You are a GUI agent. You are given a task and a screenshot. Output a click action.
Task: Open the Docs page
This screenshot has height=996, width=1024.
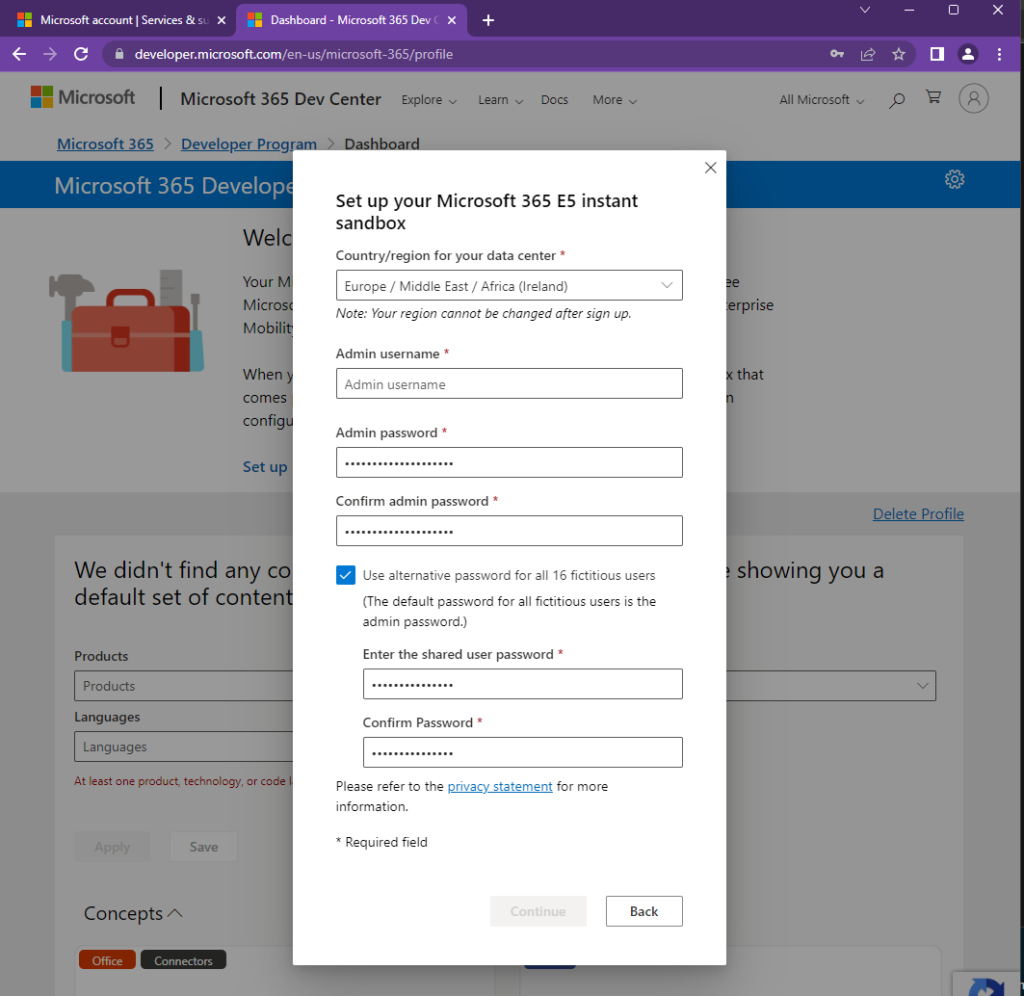554,100
